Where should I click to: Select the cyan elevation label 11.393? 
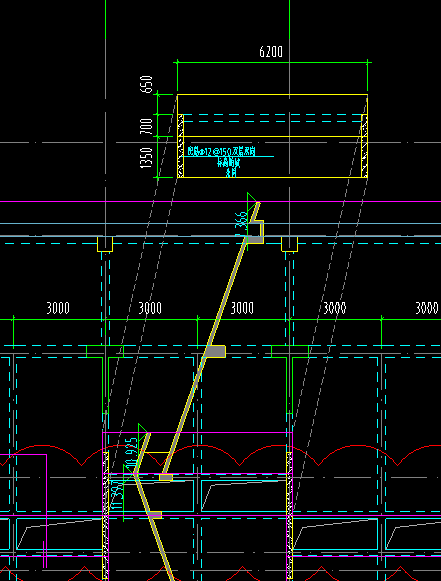pyautogui.click(x=117, y=494)
